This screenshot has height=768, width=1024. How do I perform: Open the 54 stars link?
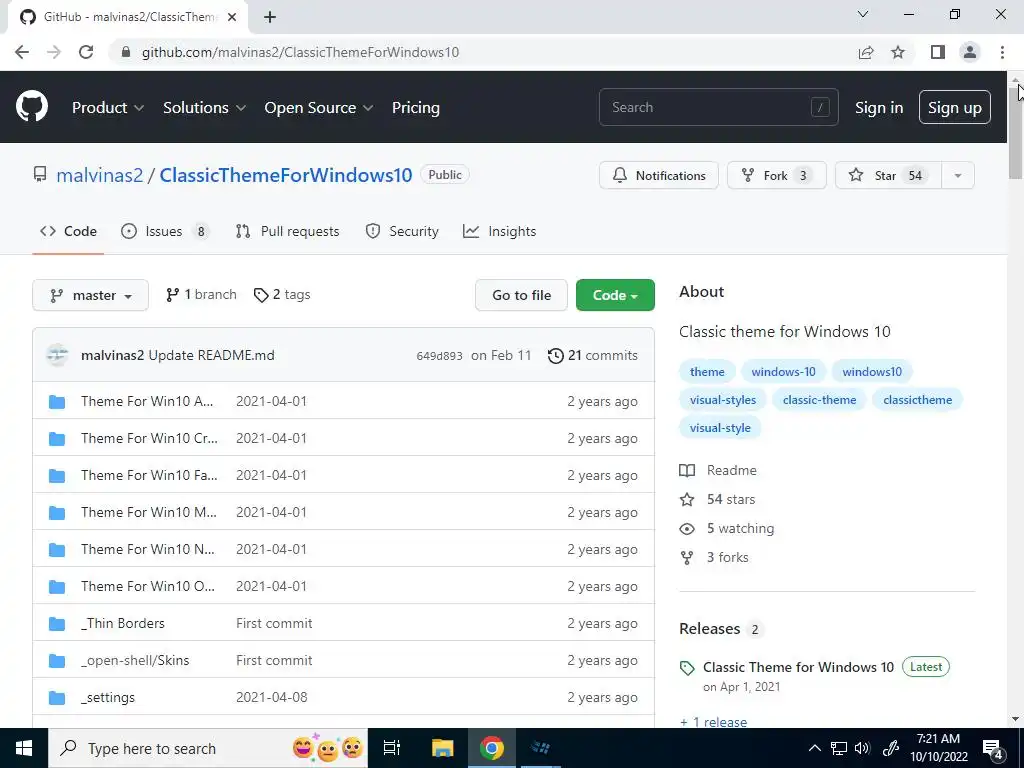[718, 500]
